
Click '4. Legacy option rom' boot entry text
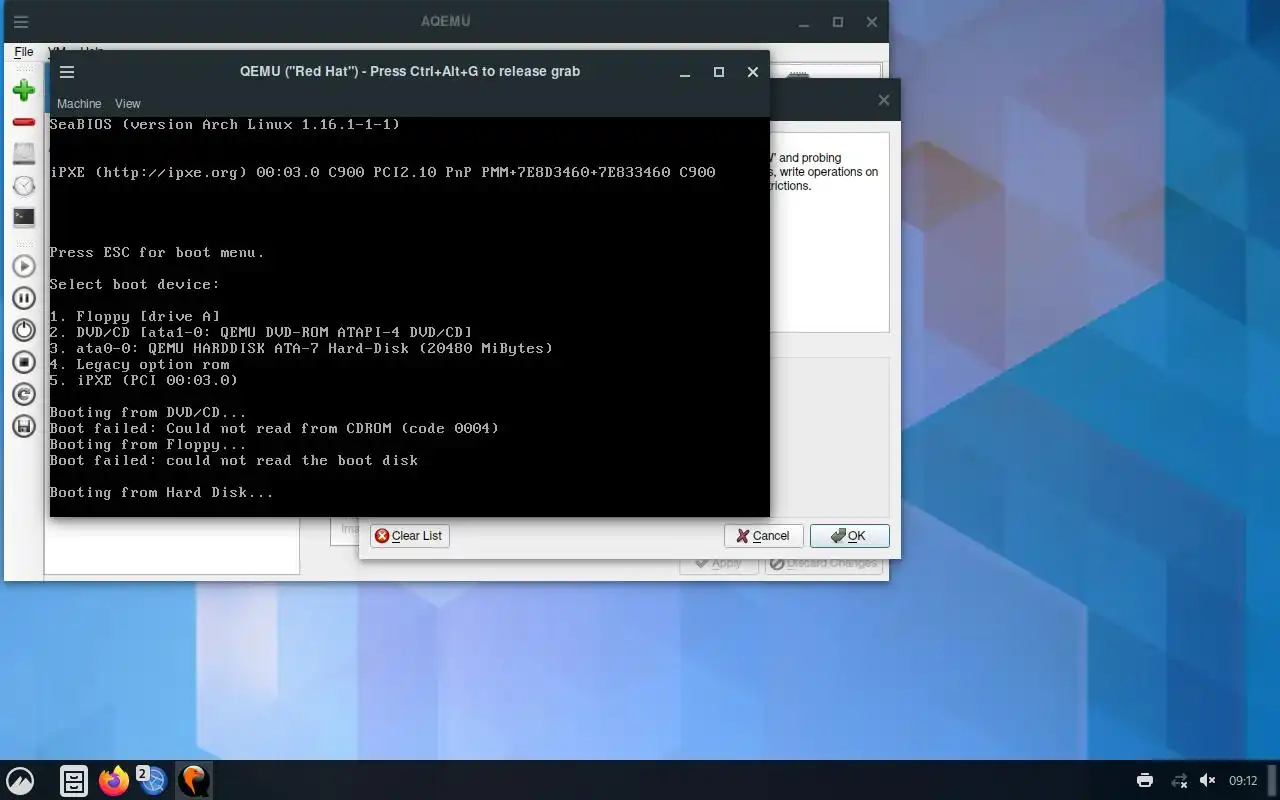point(139,364)
